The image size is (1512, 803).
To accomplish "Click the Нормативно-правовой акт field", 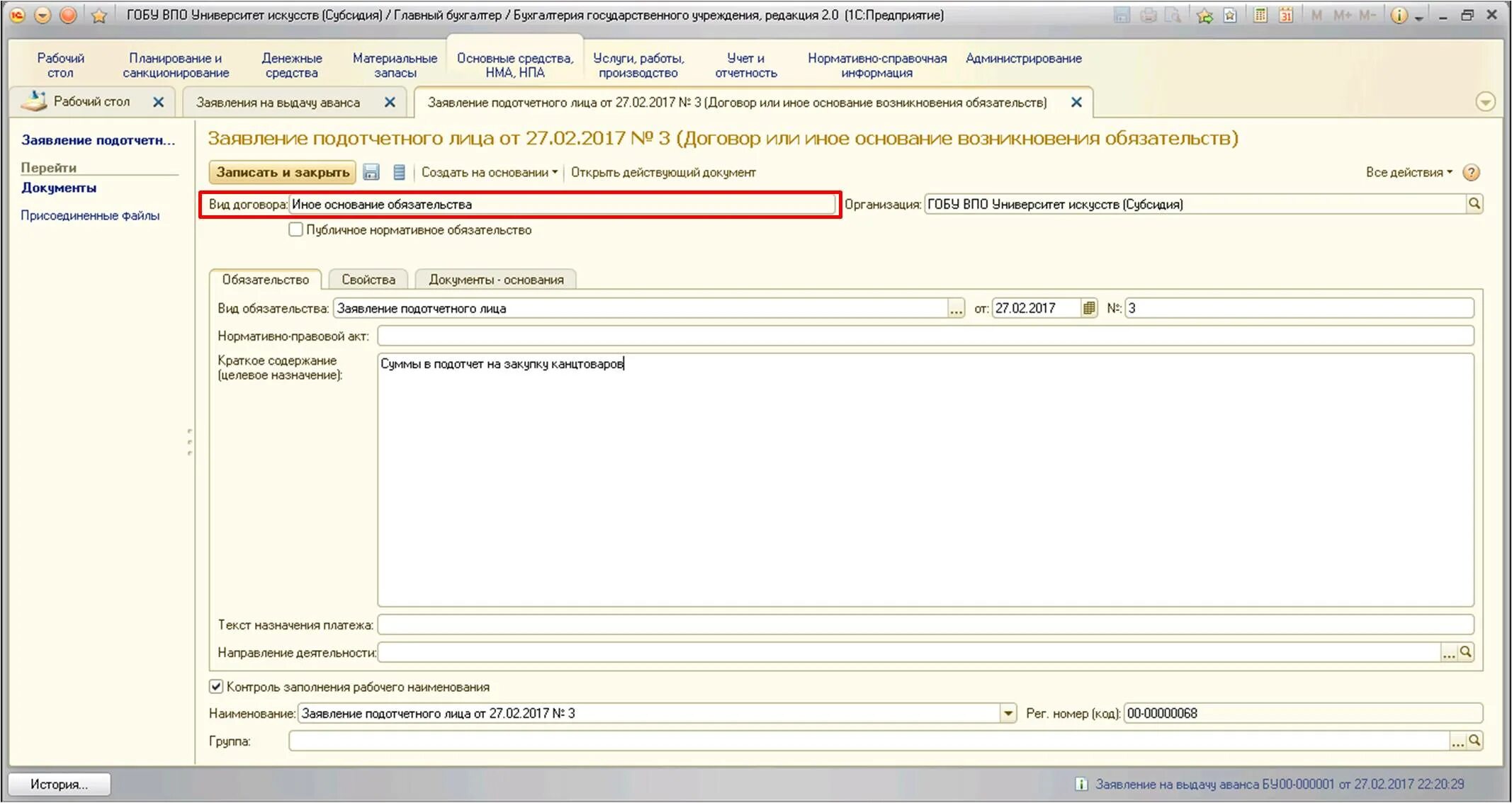I will click(x=925, y=336).
